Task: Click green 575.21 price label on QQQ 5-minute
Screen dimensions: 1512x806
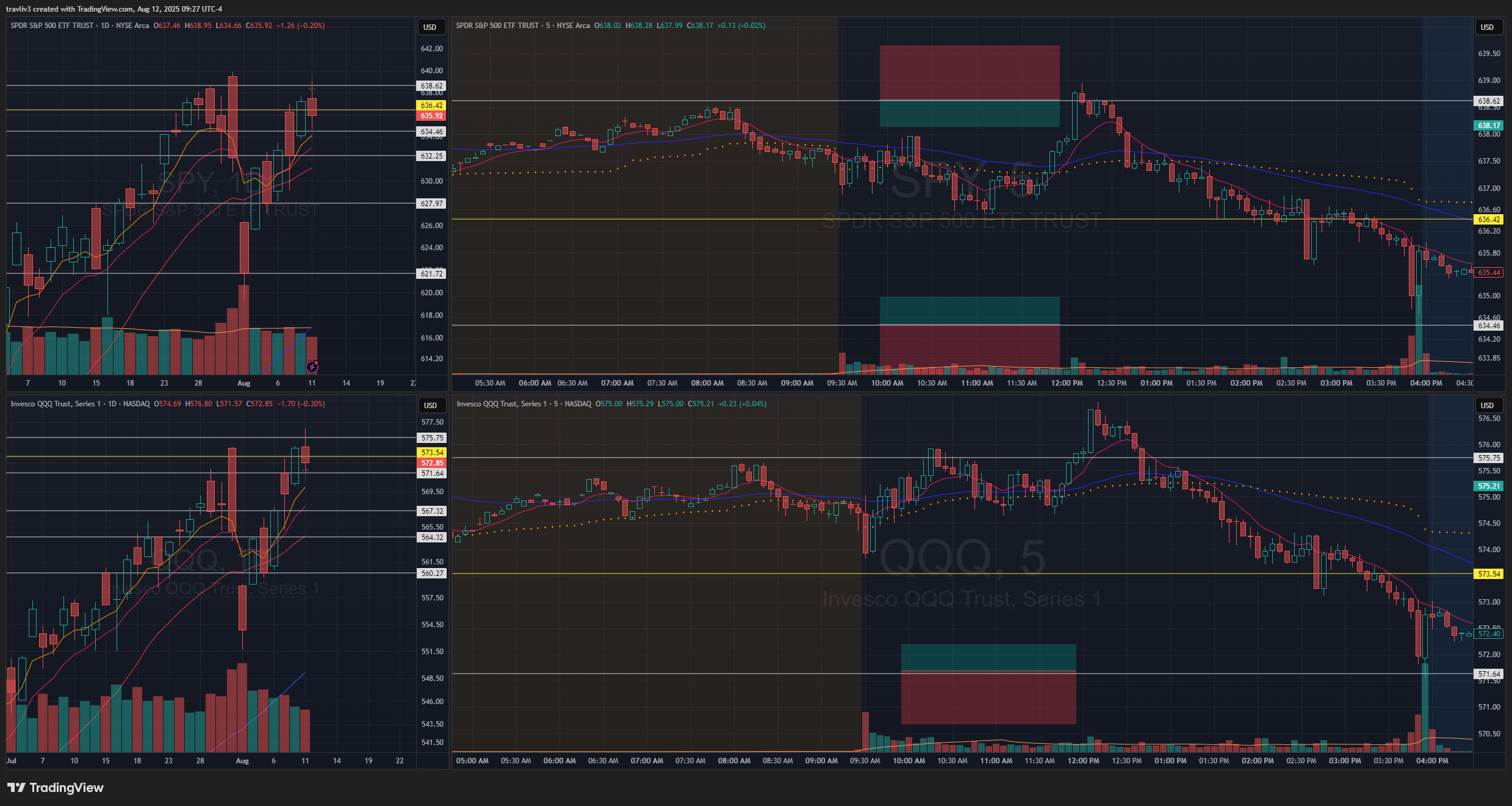Action: tap(1488, 486)
